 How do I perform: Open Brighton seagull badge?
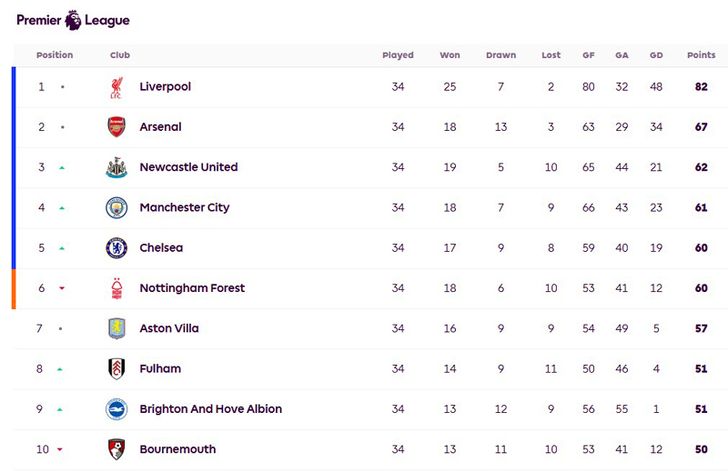117,409
